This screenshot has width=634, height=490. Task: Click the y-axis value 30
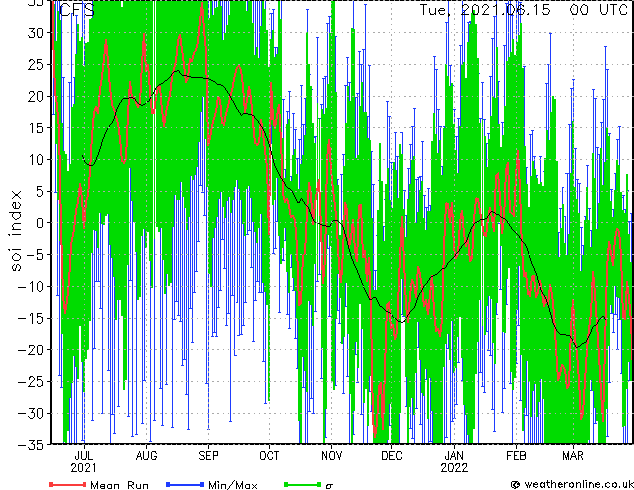[35, 33]
